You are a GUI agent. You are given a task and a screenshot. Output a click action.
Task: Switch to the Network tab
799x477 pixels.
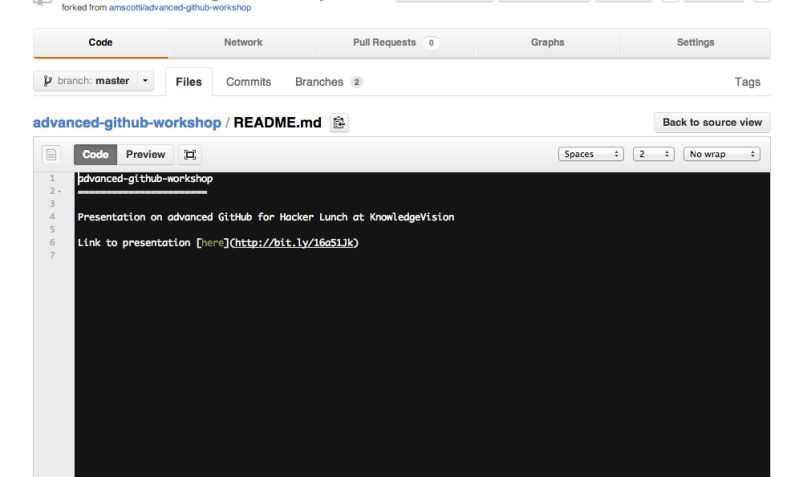pyautogui.click(x=243, y=43)
